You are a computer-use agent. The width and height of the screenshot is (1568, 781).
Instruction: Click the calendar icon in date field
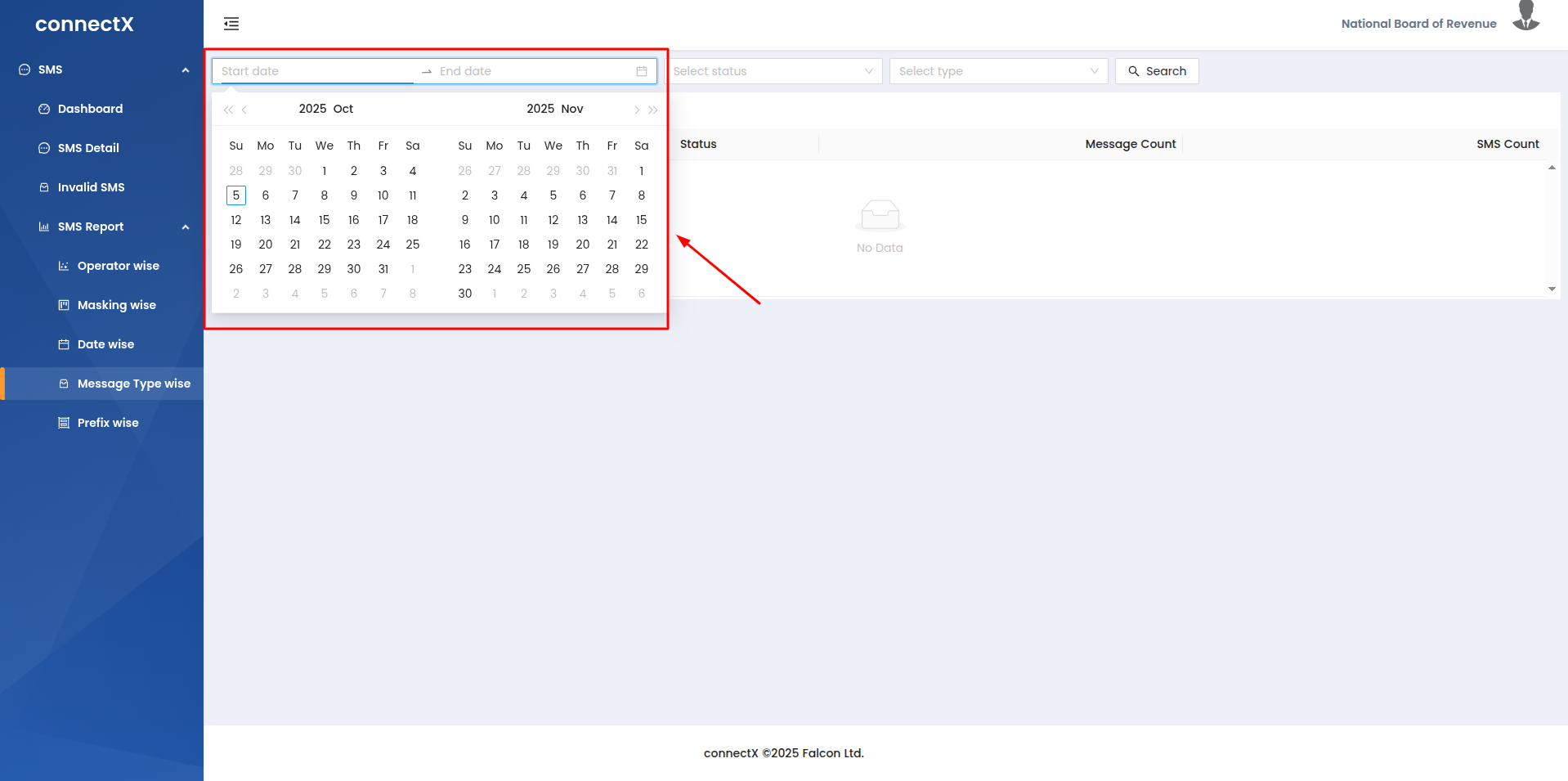point(642,71)
